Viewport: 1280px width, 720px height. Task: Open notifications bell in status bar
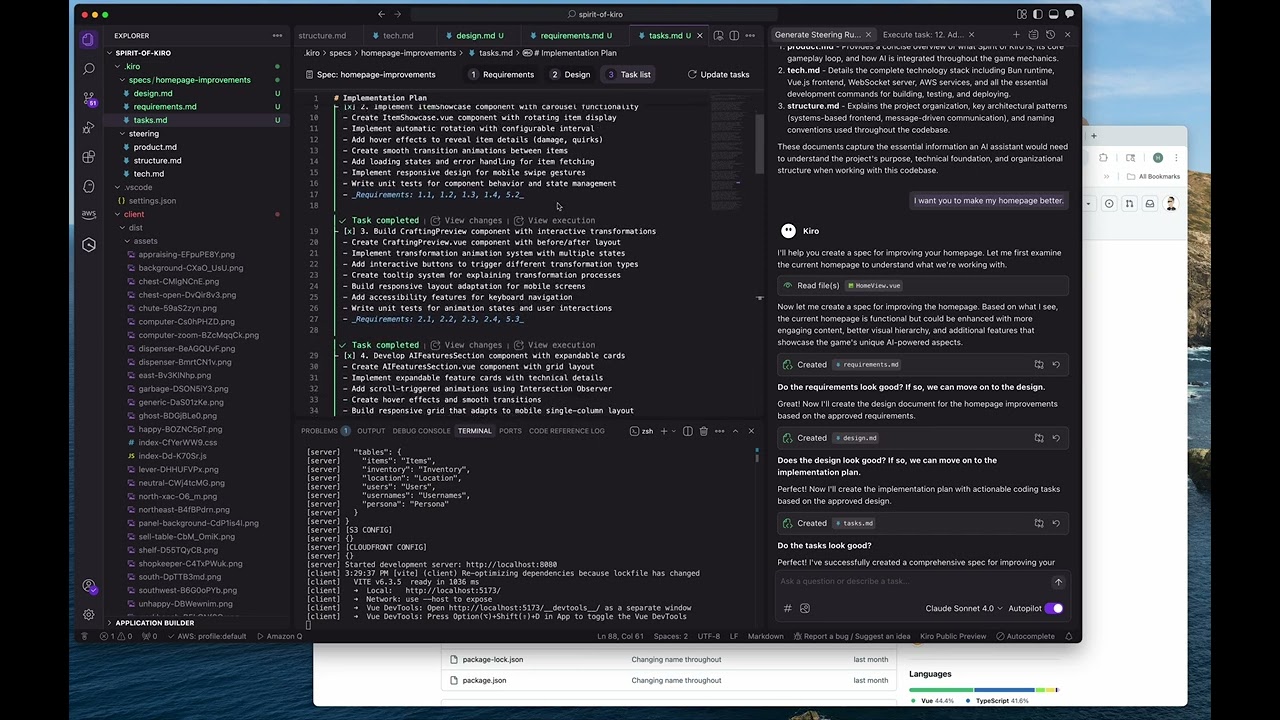[1069, 636]
